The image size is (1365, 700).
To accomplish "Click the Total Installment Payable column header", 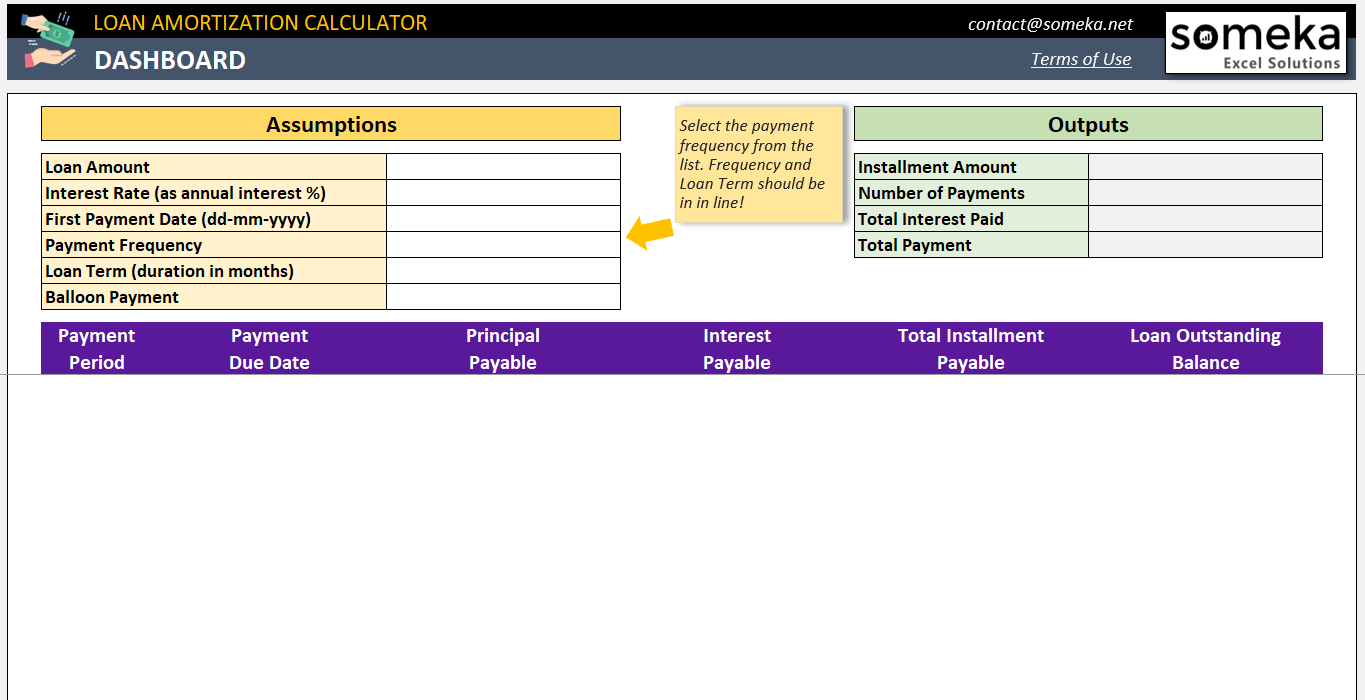I will pyautogui.click(x=971, y=349).
